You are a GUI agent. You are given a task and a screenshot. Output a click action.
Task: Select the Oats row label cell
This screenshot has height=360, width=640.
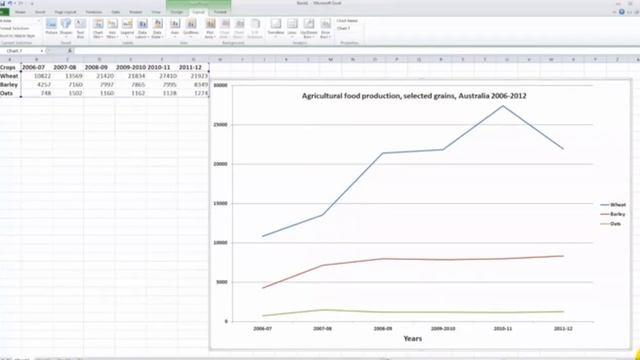point(9,93)
